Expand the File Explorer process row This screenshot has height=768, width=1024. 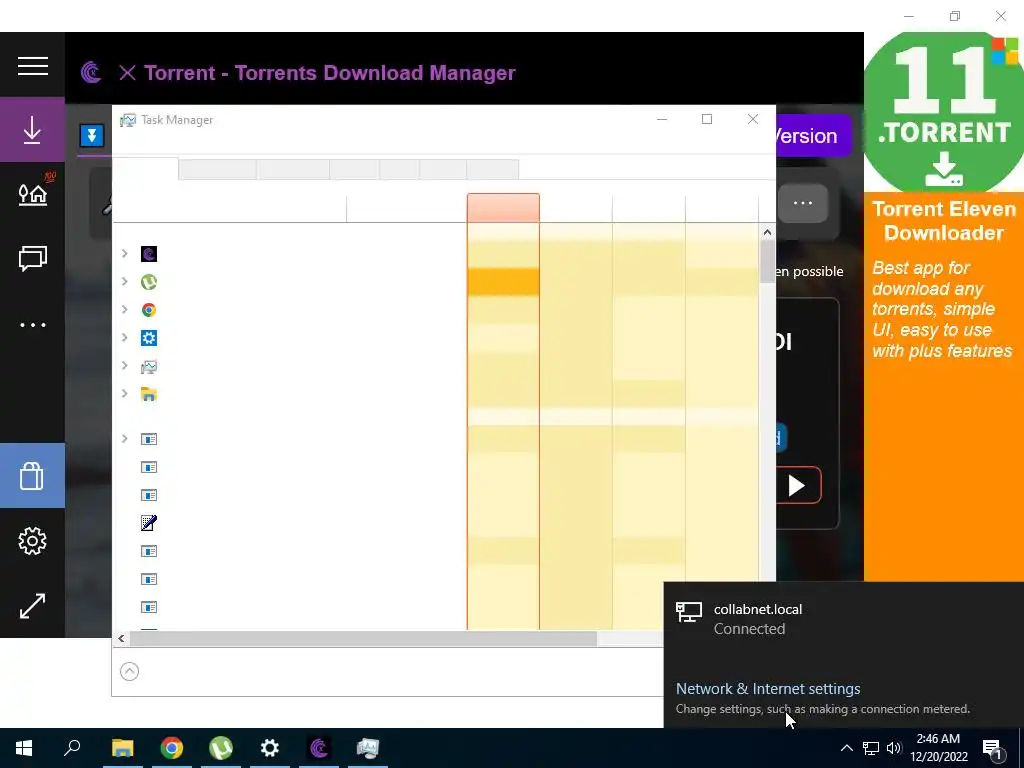(x=124, y=394)
